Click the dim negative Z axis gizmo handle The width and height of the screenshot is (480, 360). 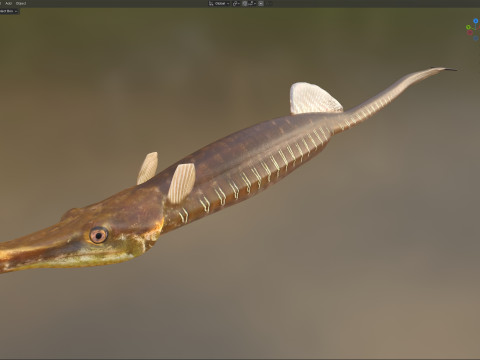(x=476, y=38)
